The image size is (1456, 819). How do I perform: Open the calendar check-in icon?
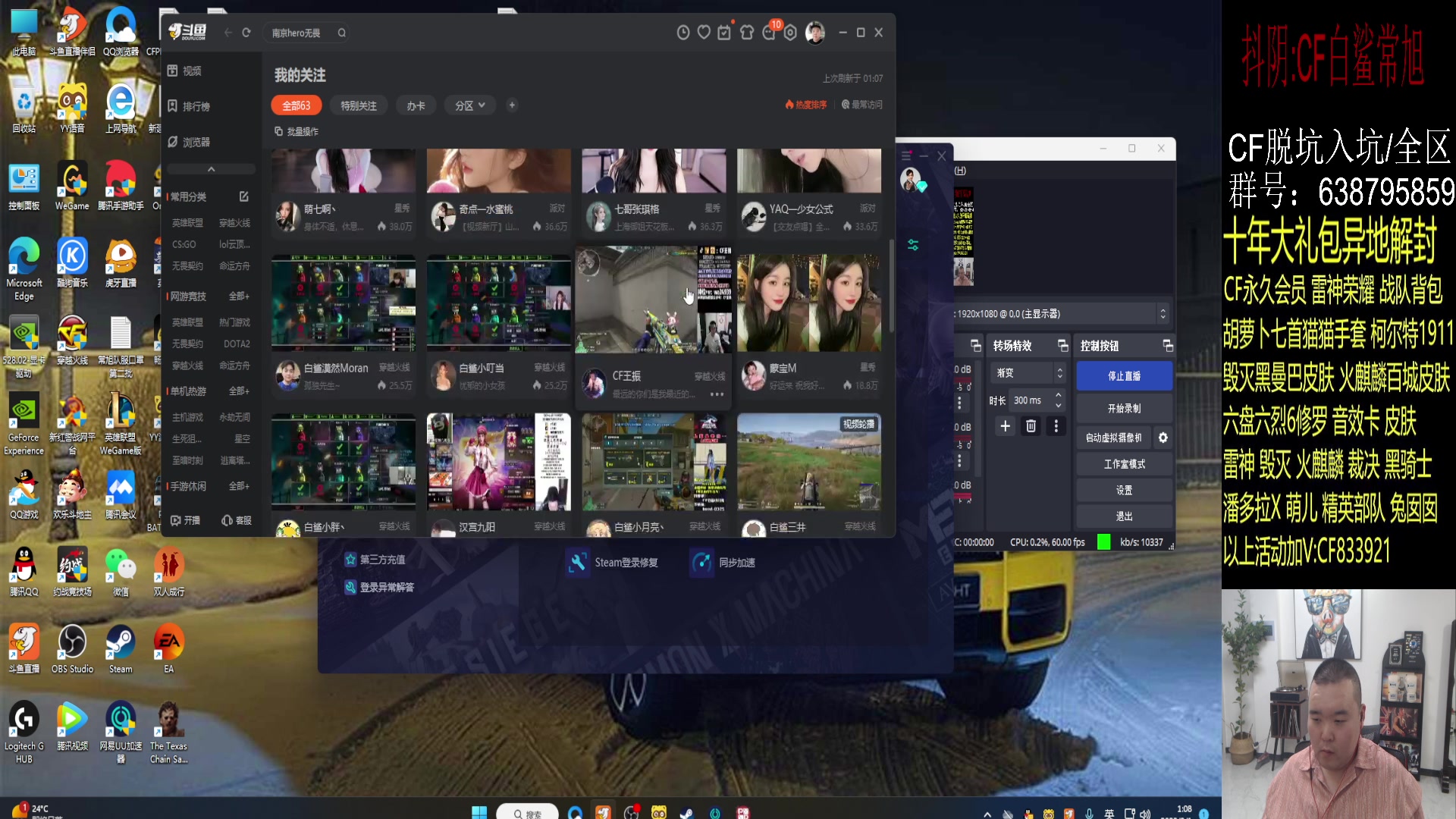pyautogui.click(x=724, y=33)
